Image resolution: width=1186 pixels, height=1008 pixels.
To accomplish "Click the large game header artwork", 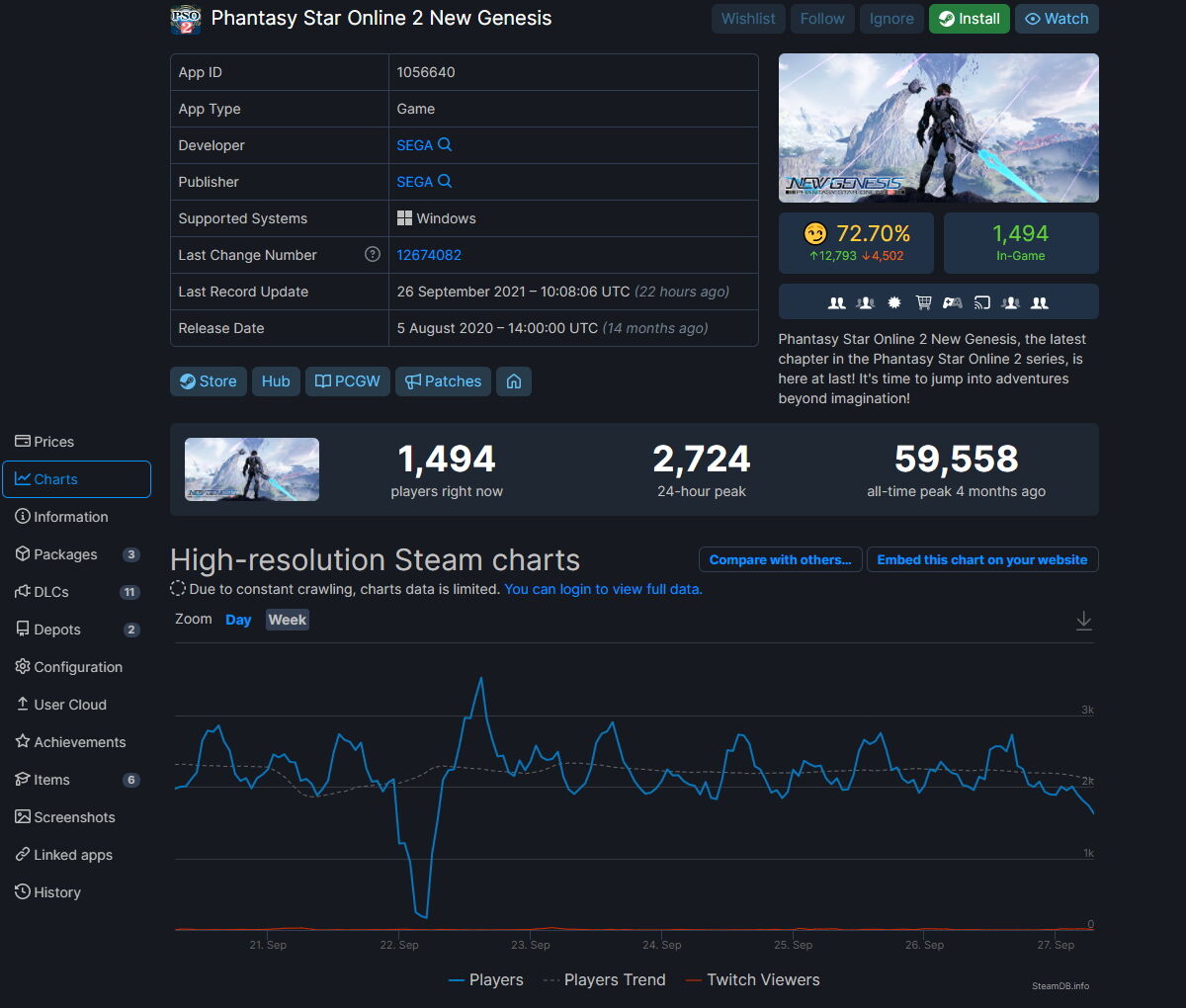I will tap(939, 128).
